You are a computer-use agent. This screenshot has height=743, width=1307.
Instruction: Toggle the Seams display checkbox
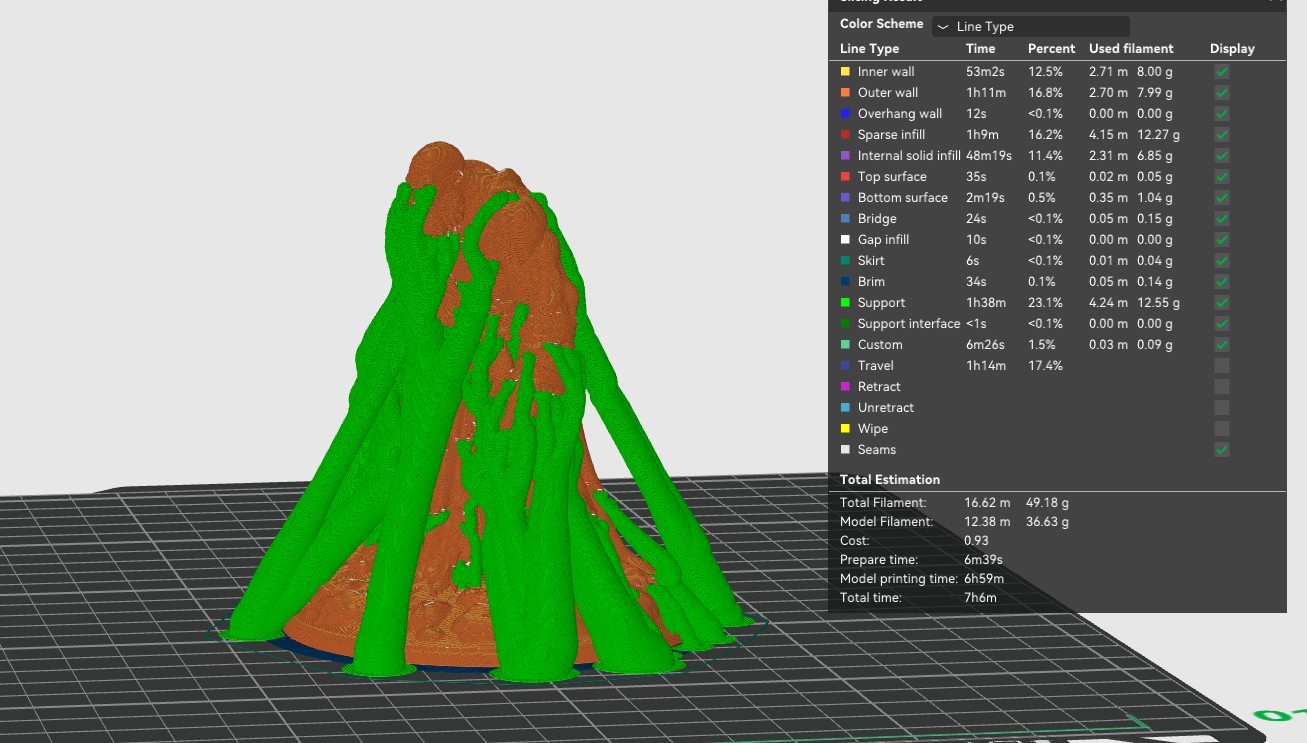[1222, 450]
